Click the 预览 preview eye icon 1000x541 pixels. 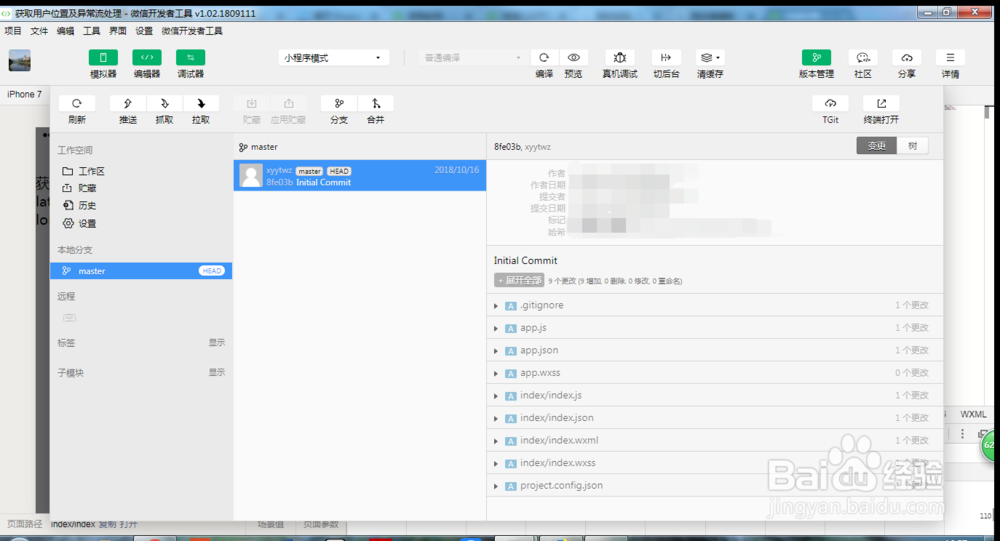click(573, 57)
